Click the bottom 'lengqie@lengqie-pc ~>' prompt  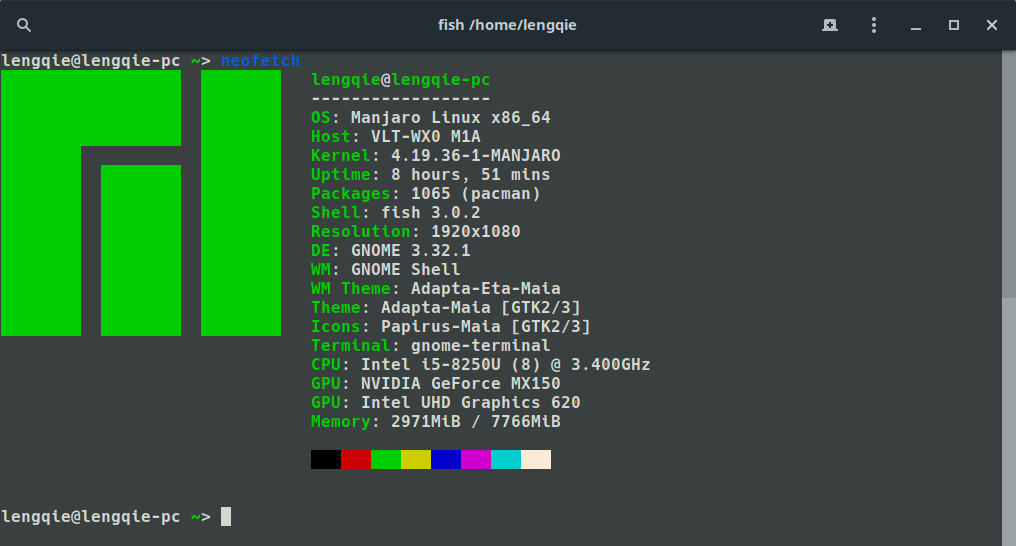[x=106, y=517]
